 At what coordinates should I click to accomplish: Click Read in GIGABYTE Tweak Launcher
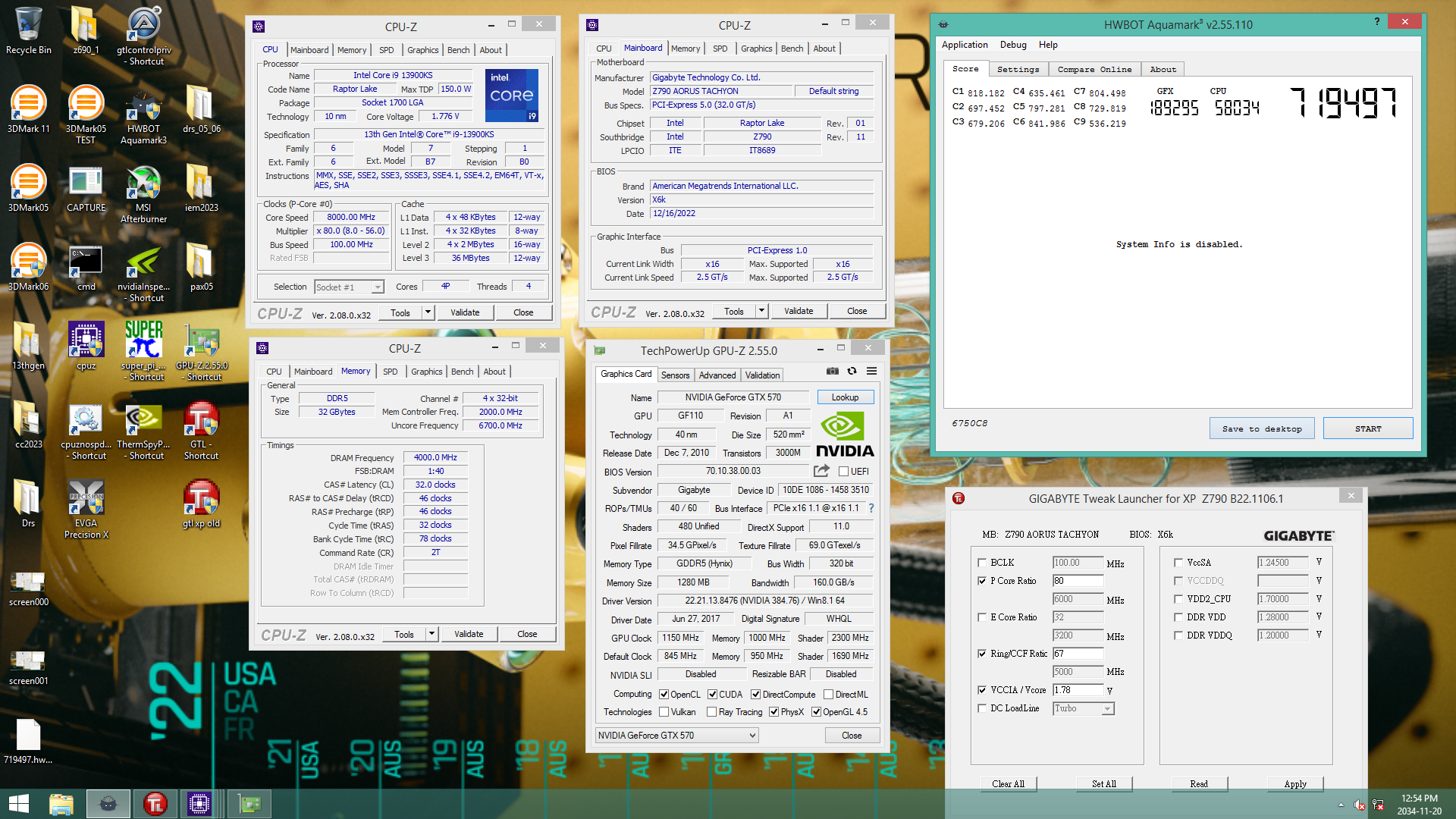point(1199,784)
